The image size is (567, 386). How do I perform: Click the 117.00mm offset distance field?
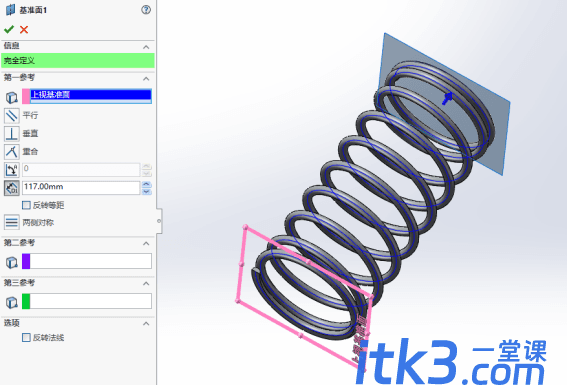tap(81, 187)
